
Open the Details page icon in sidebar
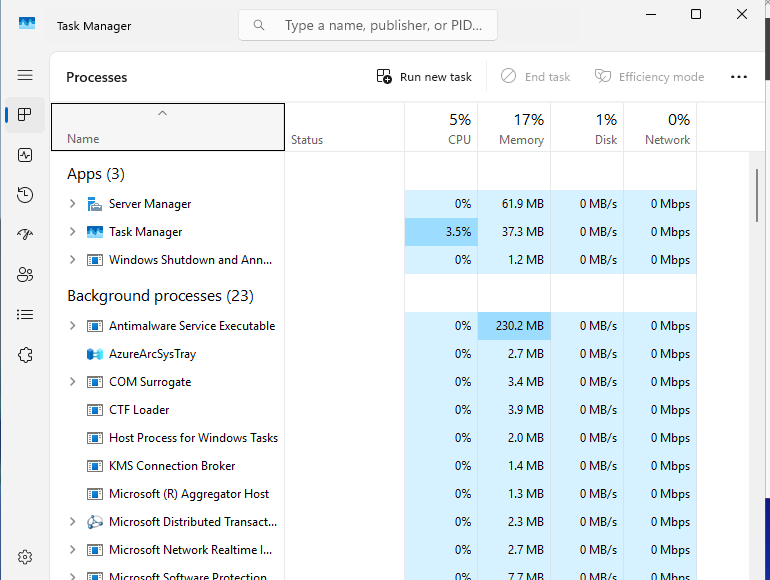coord(25,314)
